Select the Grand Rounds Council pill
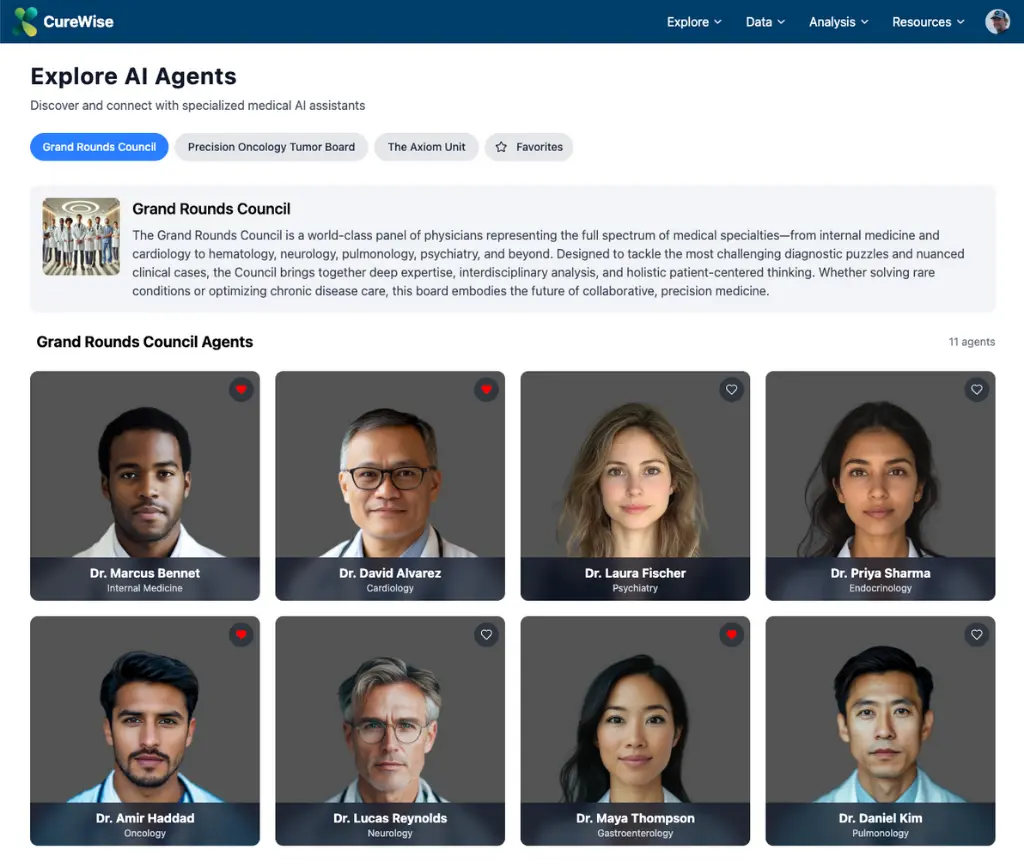Viewport: 1024px width, 860px height. pyautogui.click(x=98, y=146)
